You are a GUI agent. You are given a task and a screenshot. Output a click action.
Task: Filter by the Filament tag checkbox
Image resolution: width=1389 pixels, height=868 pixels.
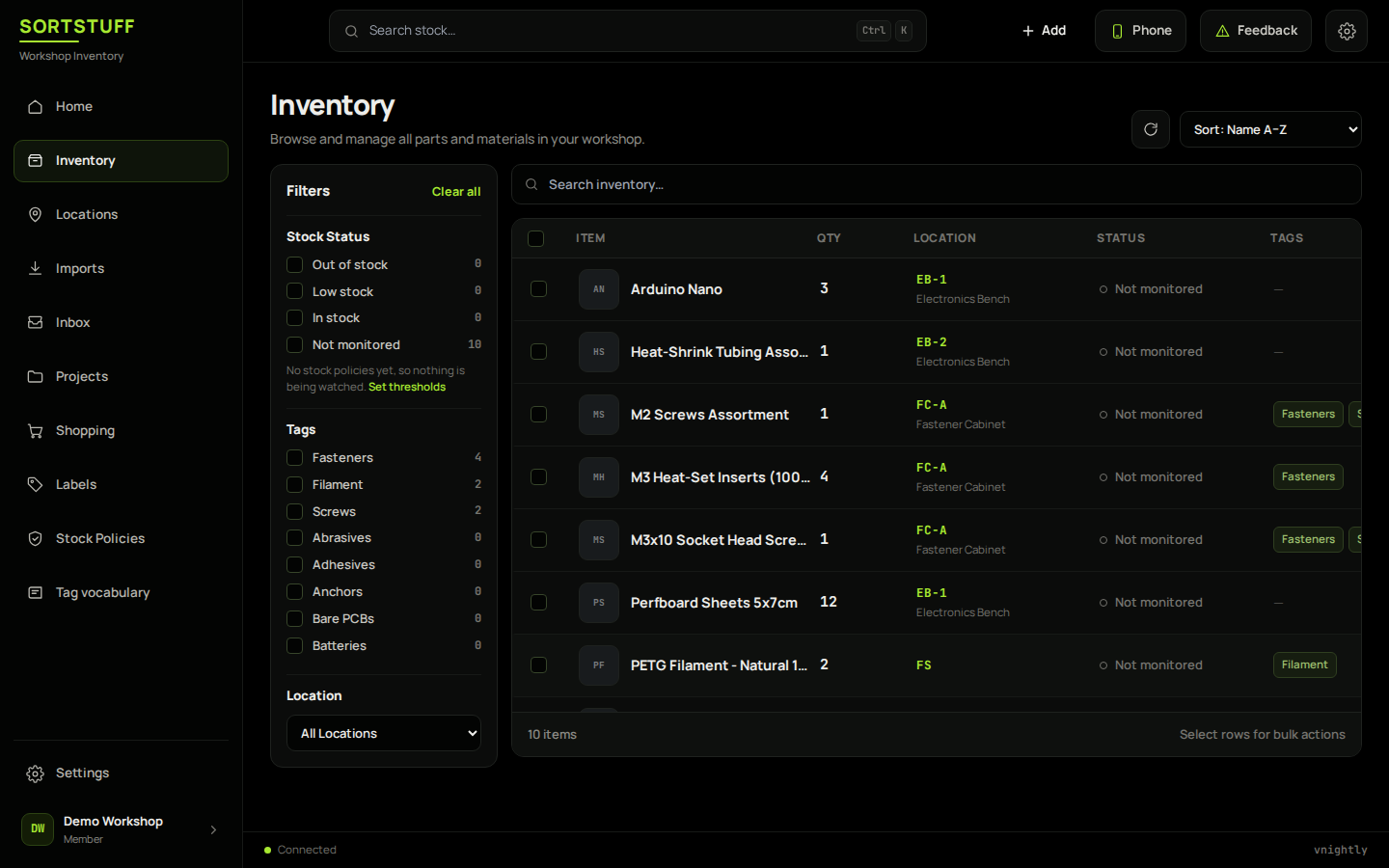click(295, 484)
